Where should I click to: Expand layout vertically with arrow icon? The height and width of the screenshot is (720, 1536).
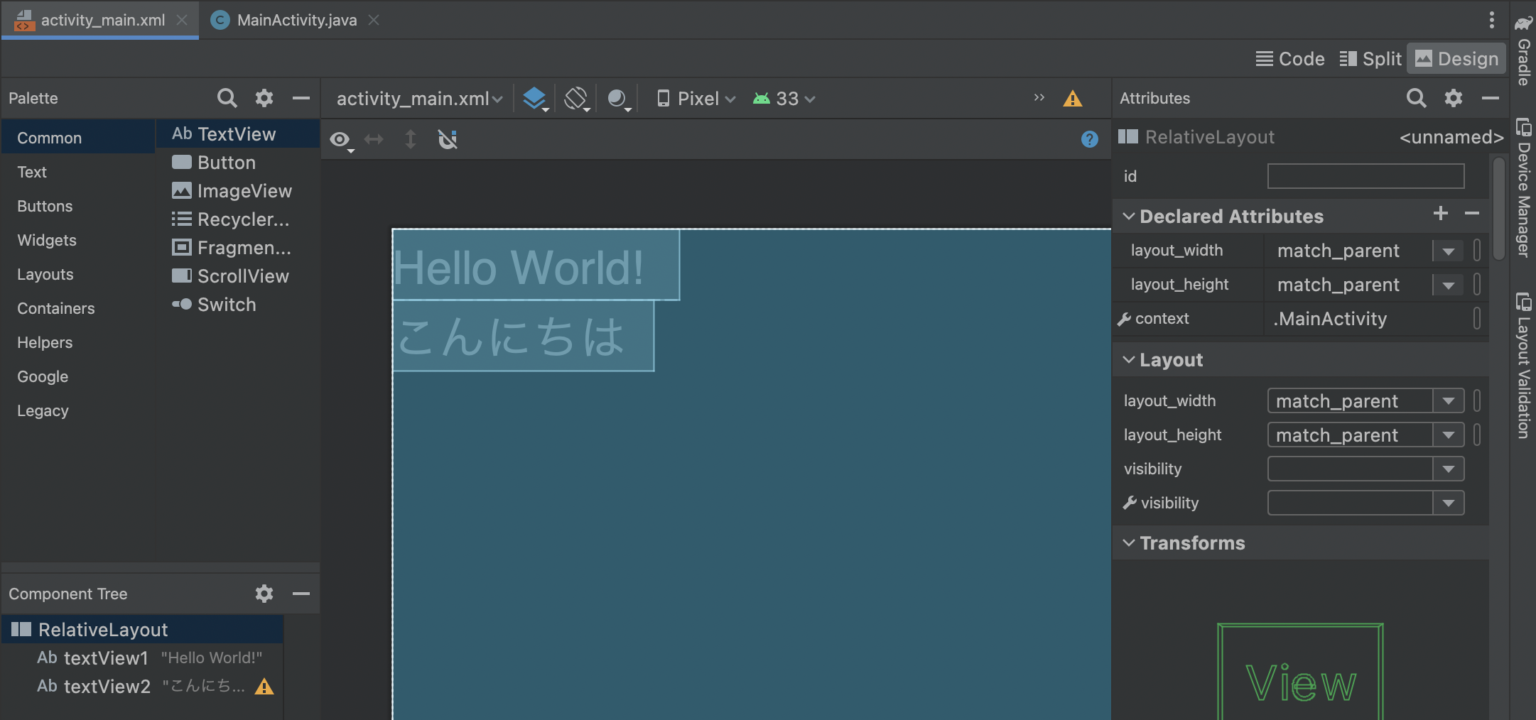coord(410,139)
